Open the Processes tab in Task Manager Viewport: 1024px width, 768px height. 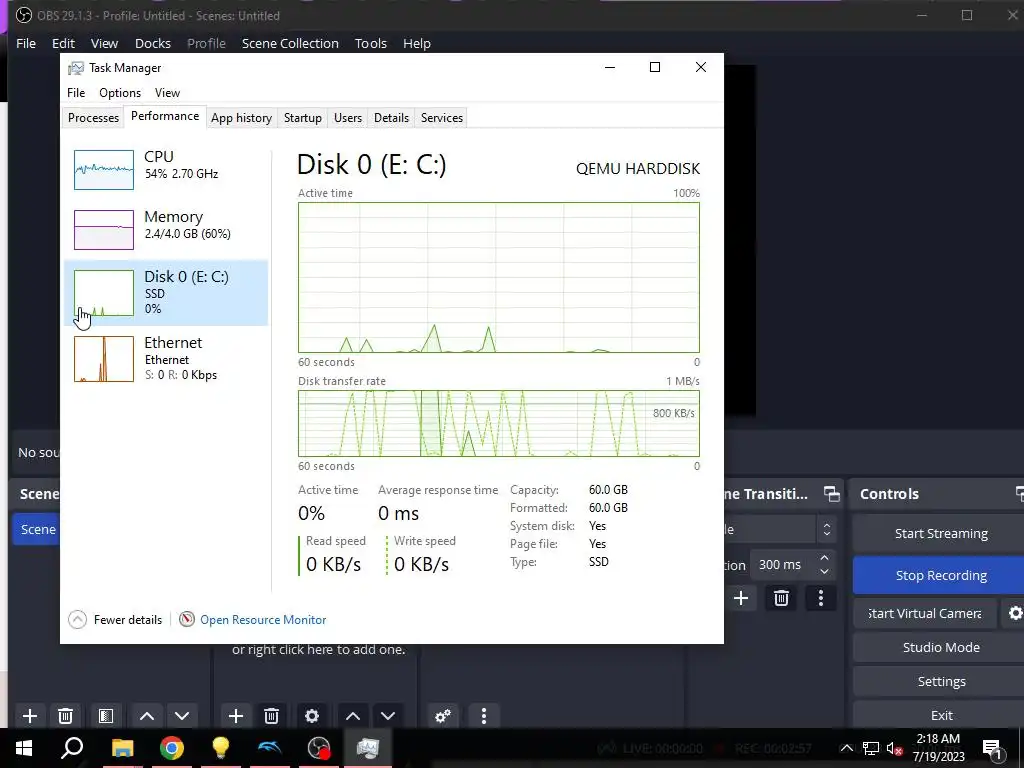tap(93, 118)
